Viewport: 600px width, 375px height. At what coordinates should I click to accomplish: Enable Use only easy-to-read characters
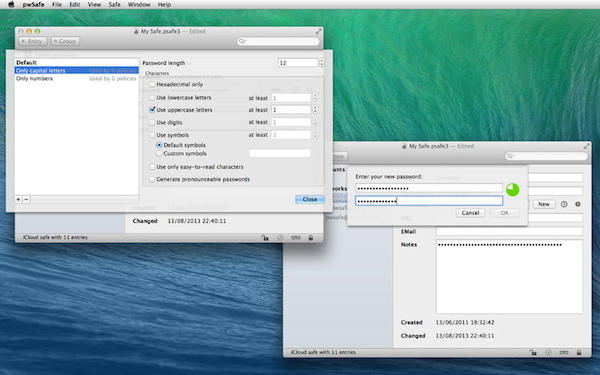click(152, 167)
